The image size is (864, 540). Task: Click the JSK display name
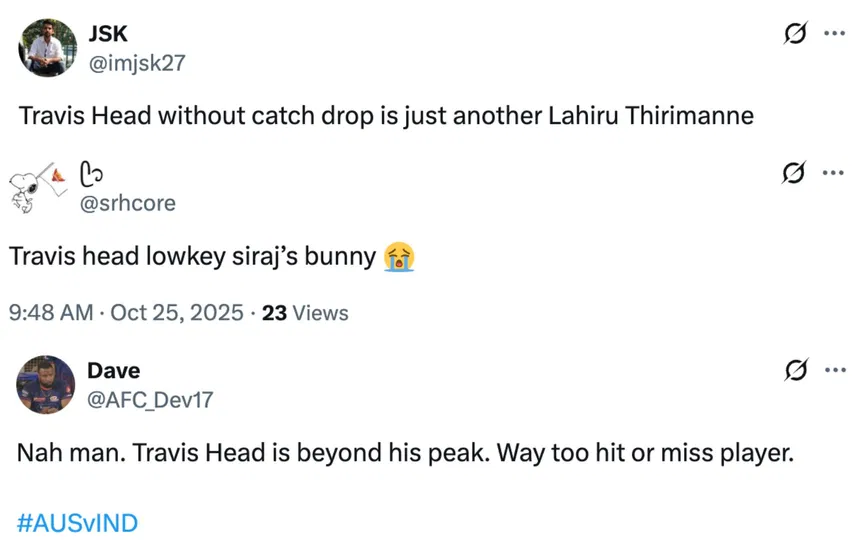click(108, 34)
